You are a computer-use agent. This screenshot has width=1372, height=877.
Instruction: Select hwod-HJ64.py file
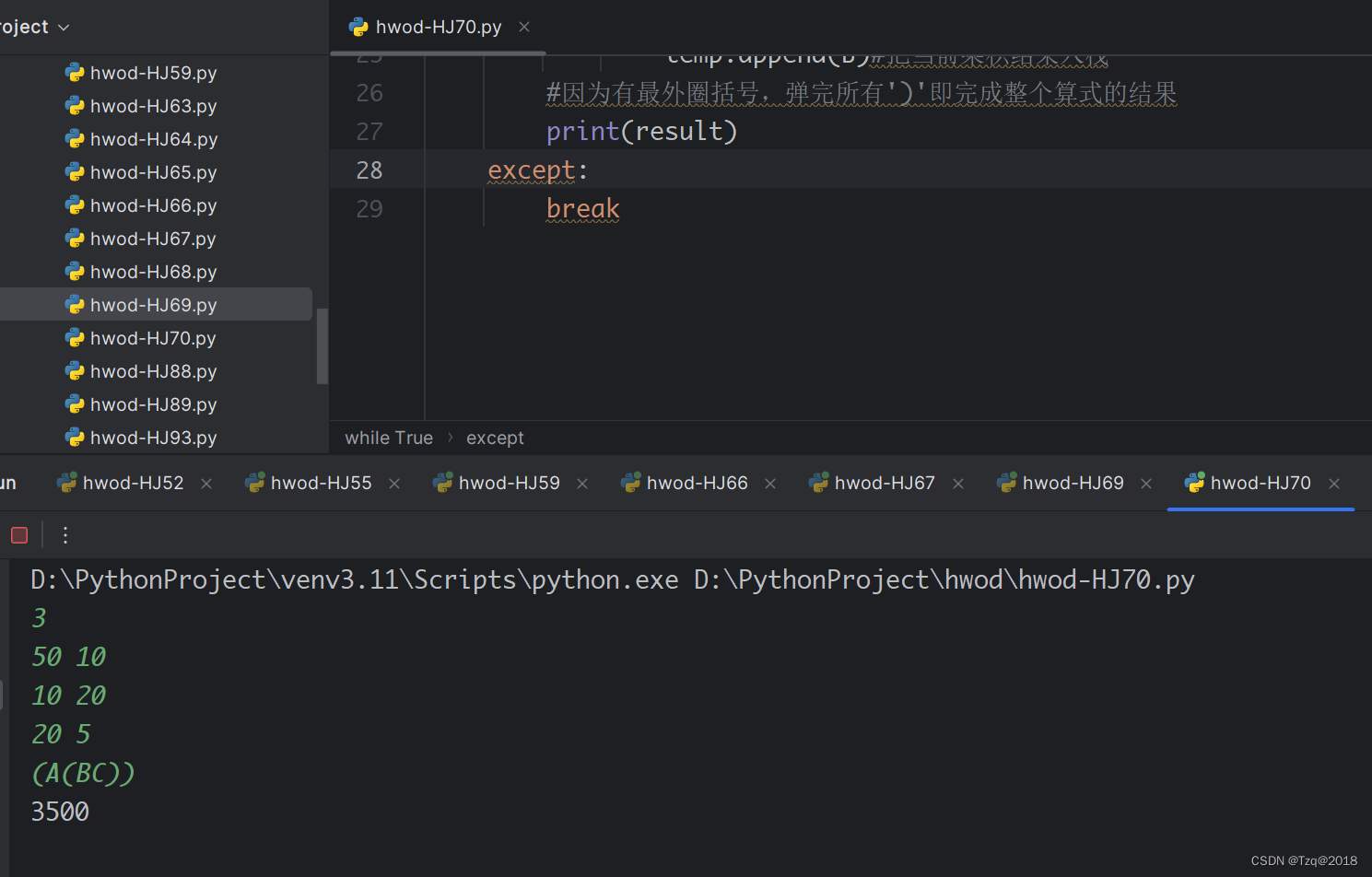pos(153,139)
